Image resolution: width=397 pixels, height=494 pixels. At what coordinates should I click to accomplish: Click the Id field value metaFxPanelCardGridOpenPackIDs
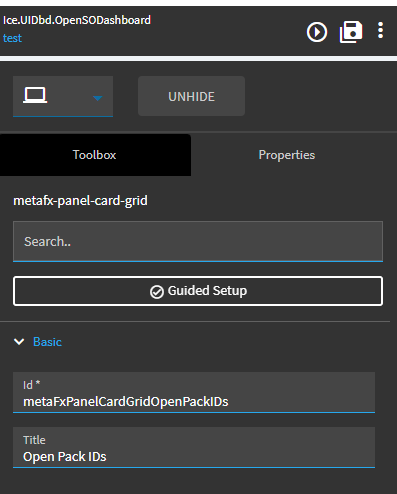[x=126, y=402]
